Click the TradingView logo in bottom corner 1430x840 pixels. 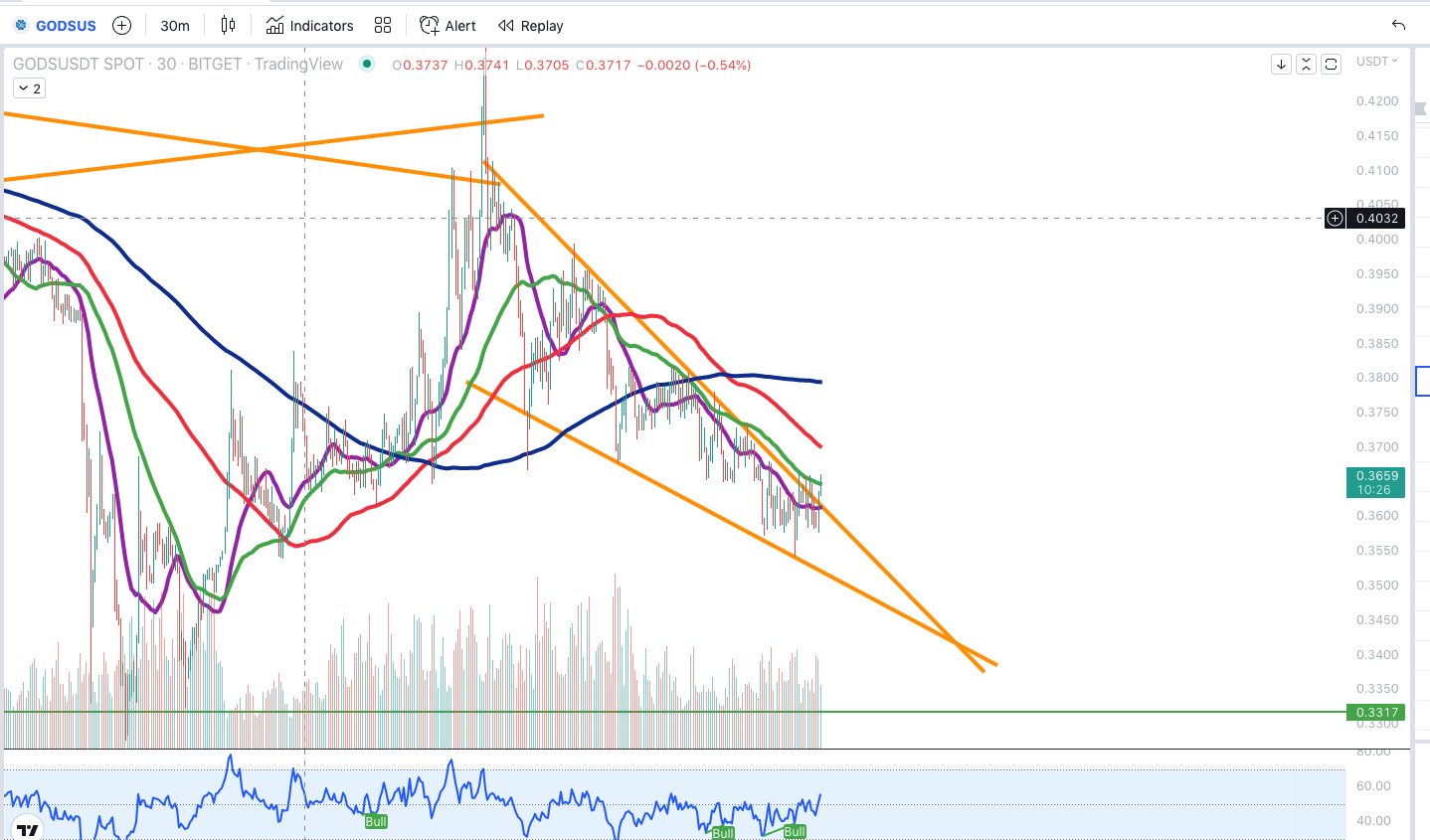point(27,828)
